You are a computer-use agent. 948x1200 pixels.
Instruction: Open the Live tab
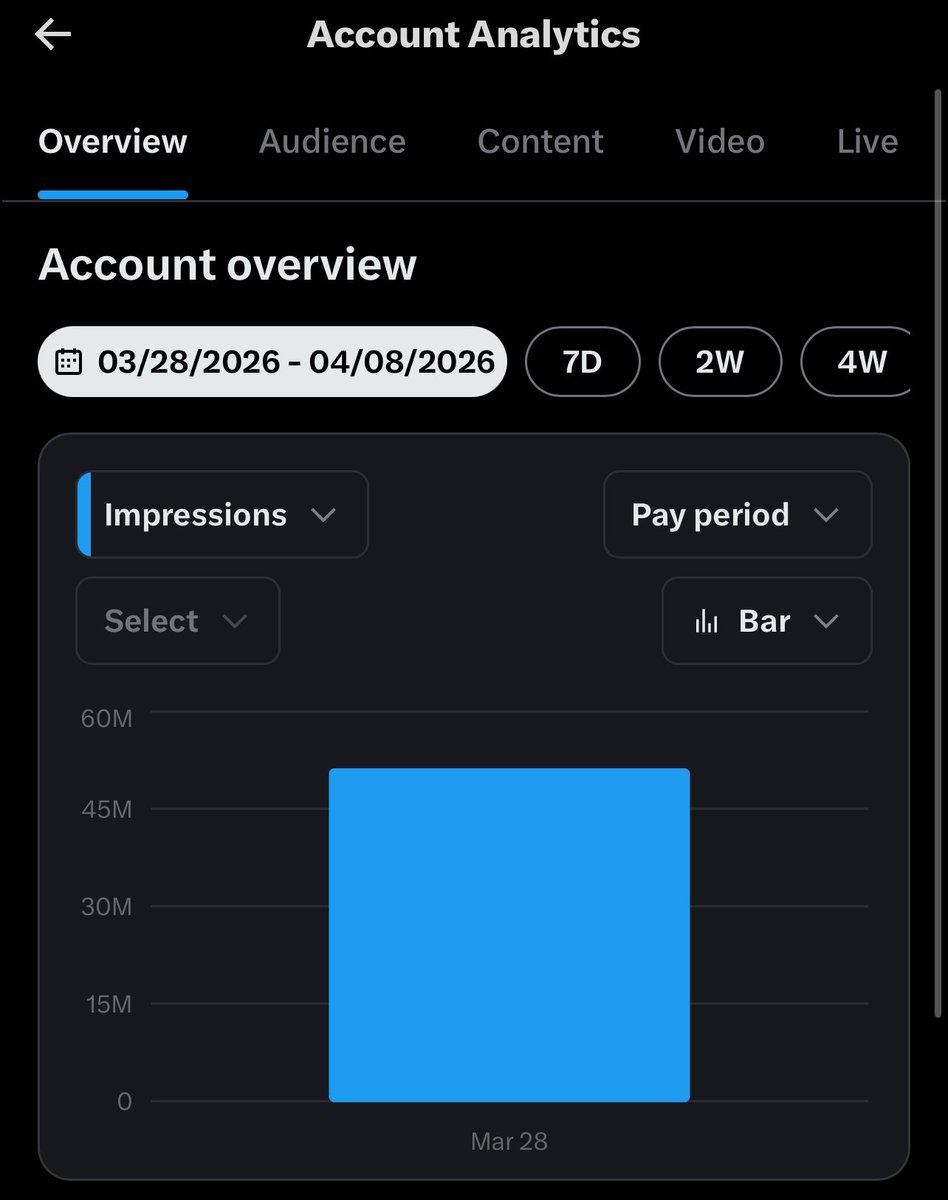click(x=867, y=142)
